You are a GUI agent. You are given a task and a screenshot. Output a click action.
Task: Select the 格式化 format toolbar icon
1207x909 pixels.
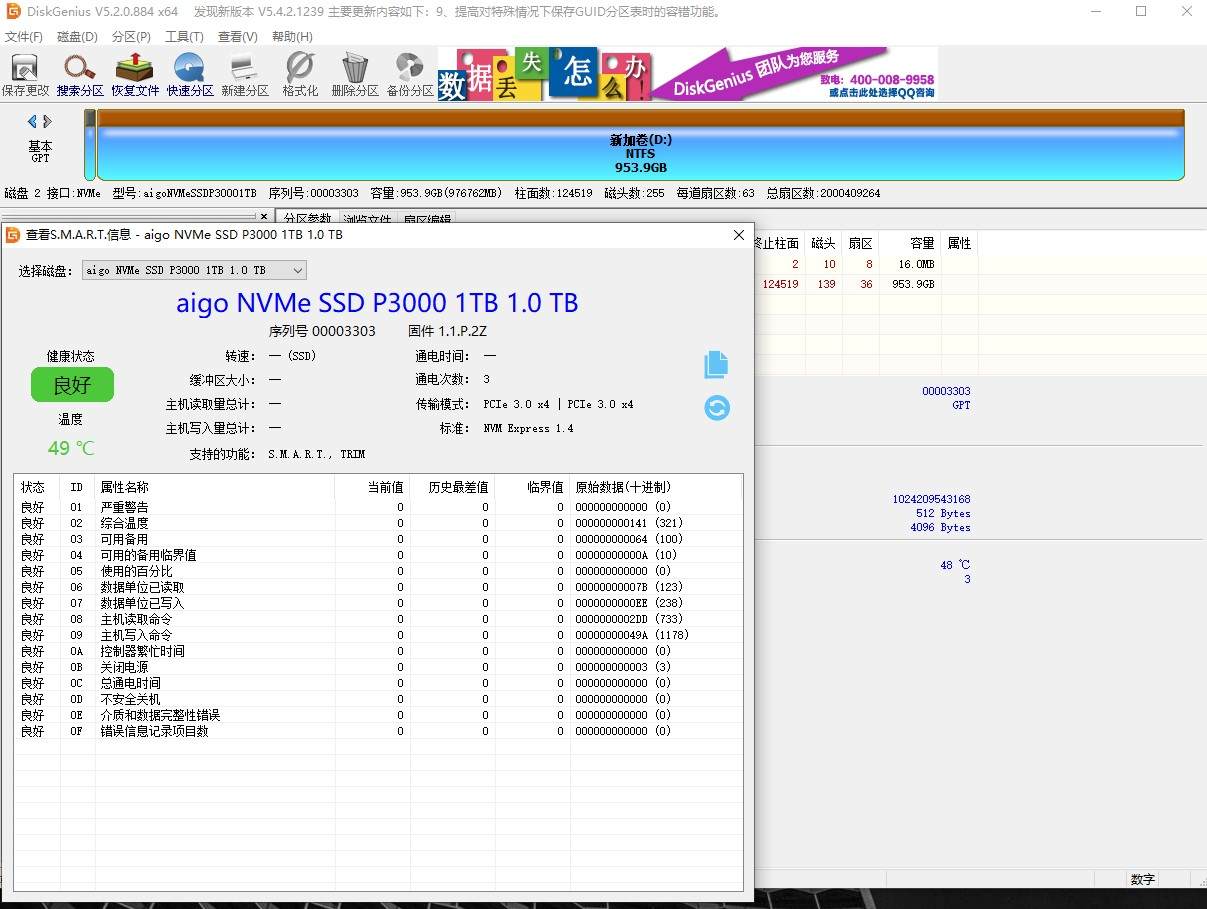pos(300,75)
